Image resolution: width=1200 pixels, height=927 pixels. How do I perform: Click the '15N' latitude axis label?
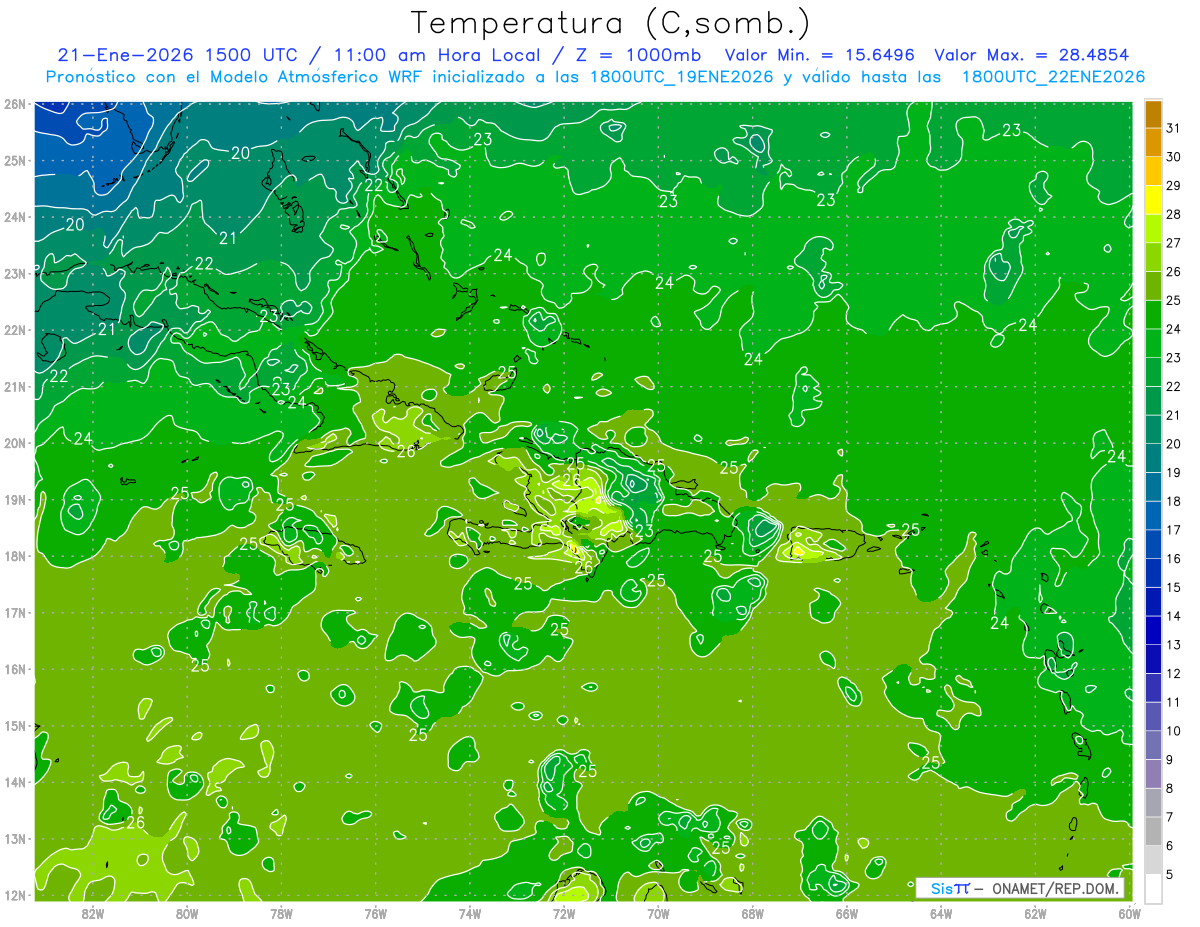tap(14, 725)
